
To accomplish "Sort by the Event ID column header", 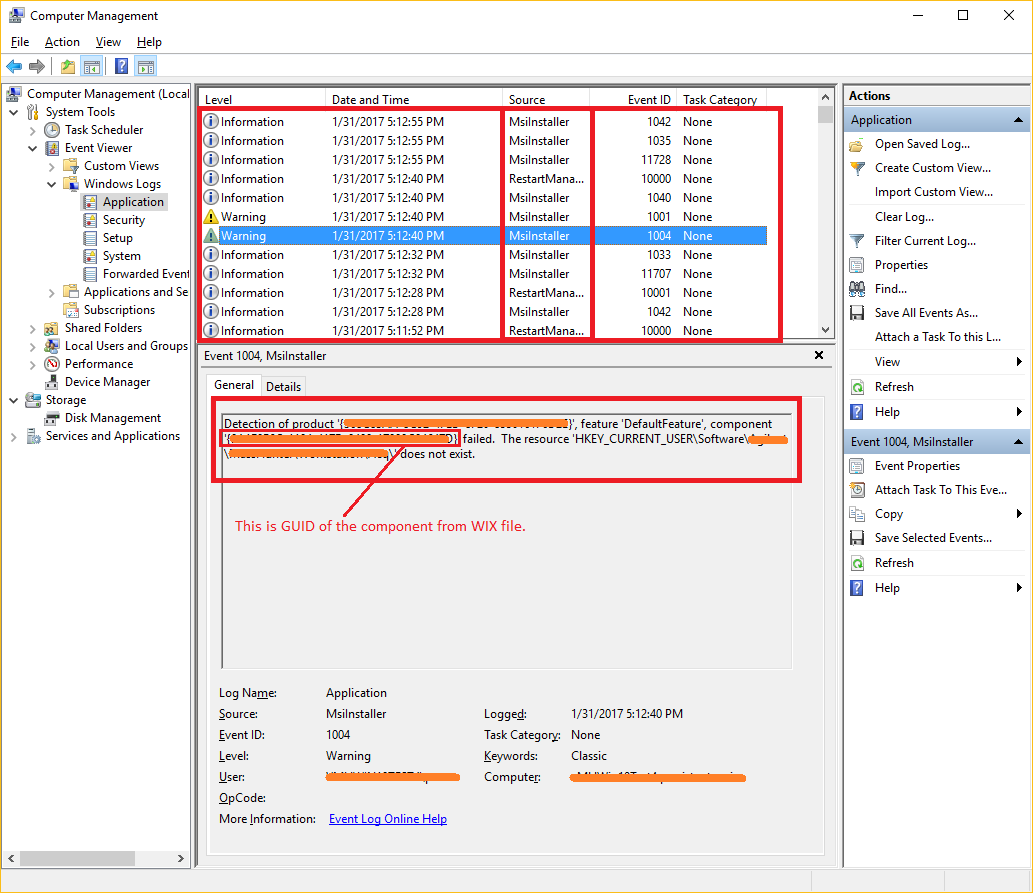I will tap(632, 100).
